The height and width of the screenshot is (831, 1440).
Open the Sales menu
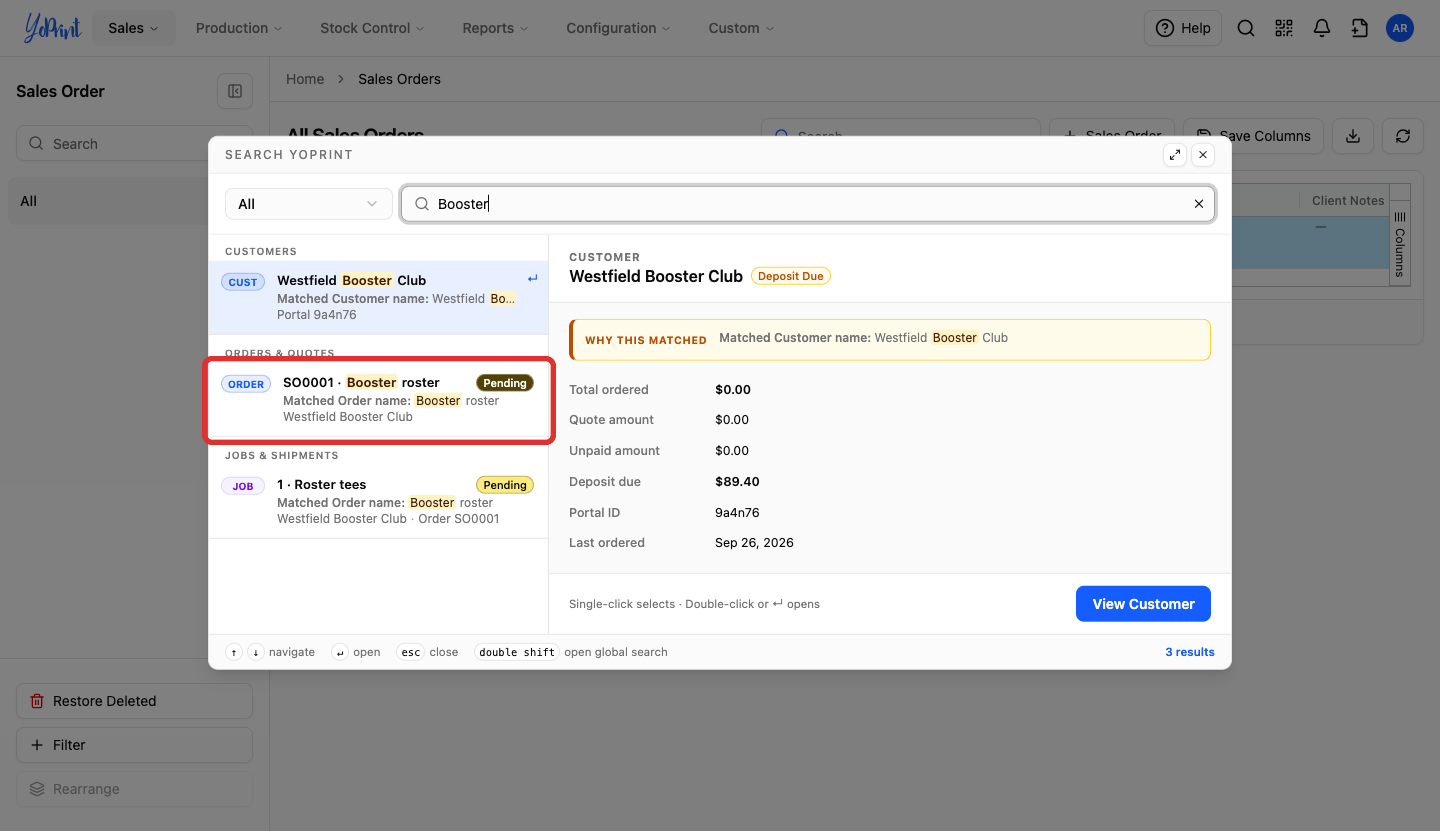pos(134,28)
